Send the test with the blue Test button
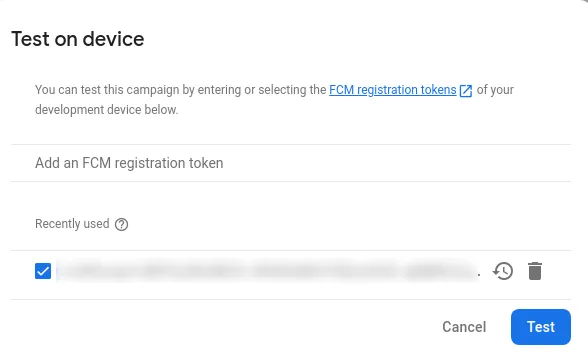The image size is (588, 364). [541, 327]
